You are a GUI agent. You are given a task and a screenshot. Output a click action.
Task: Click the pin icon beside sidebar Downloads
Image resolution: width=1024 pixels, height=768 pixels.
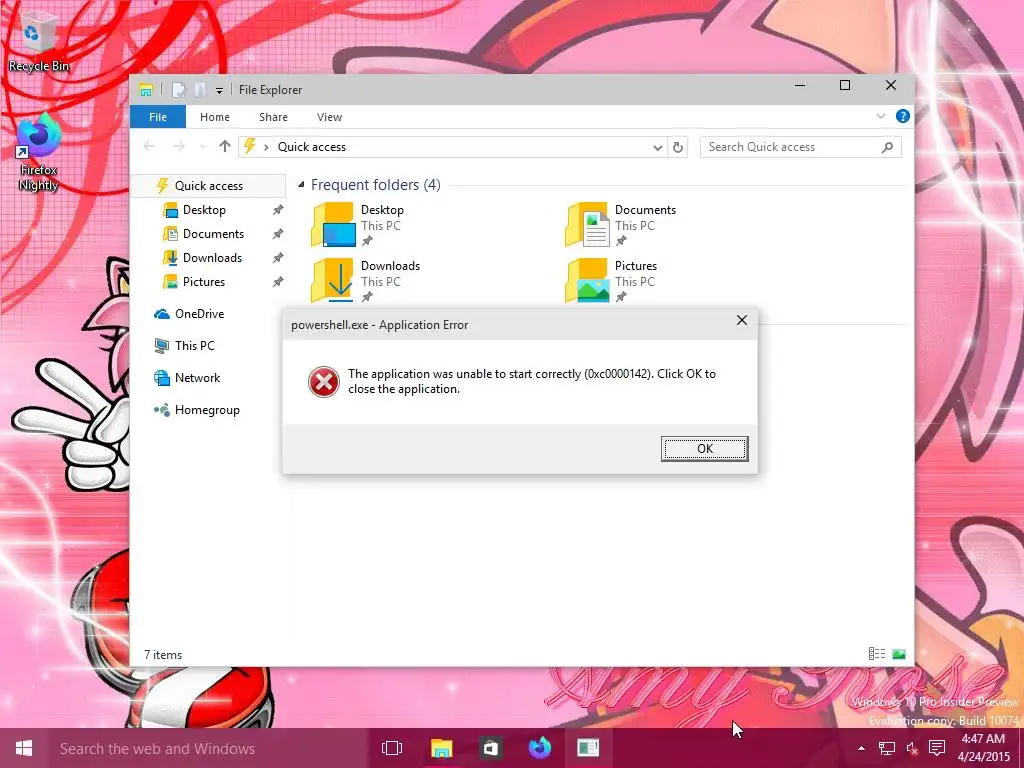[278, 258]
